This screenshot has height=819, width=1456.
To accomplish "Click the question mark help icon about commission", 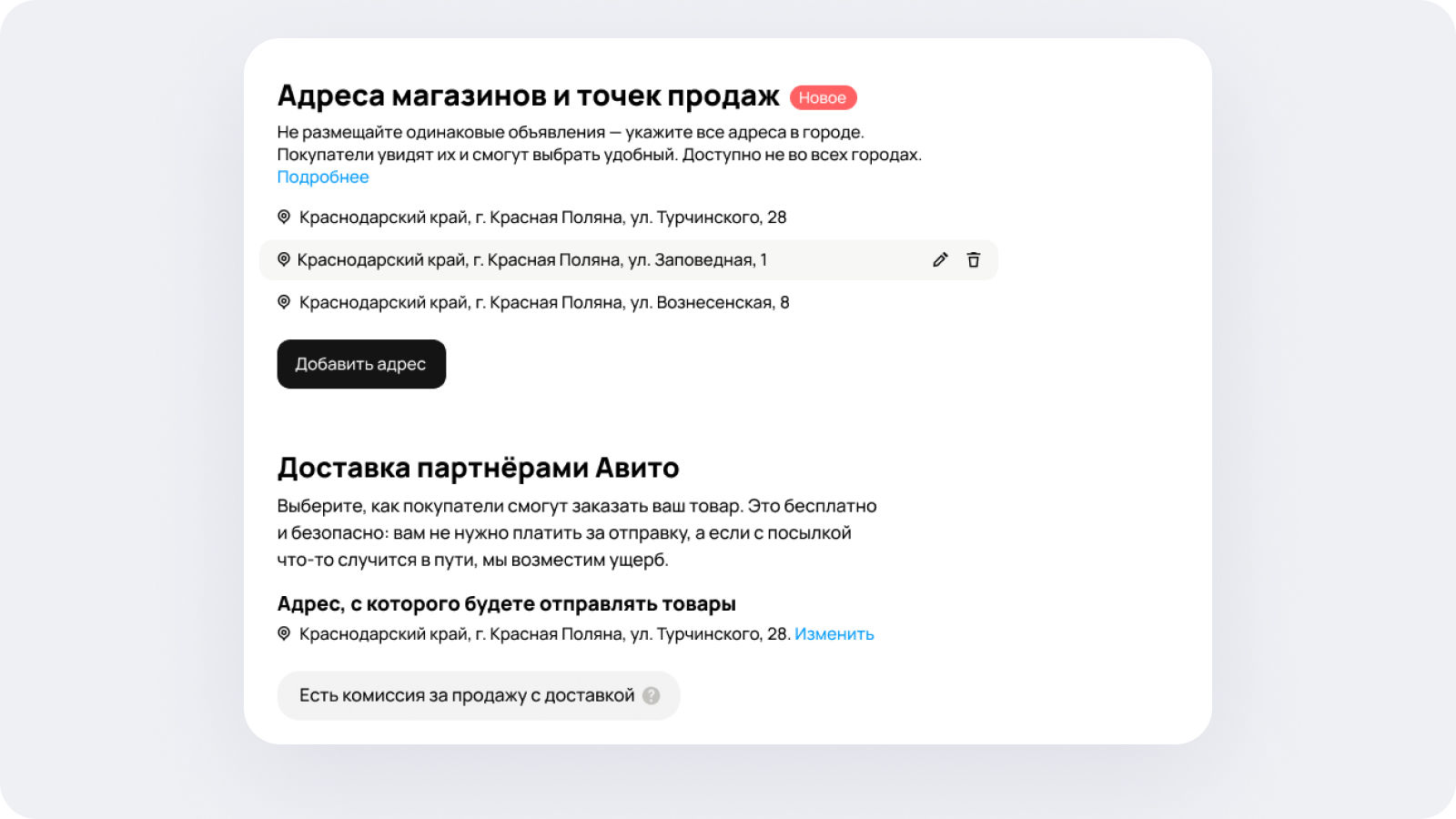I will [651, 696].
